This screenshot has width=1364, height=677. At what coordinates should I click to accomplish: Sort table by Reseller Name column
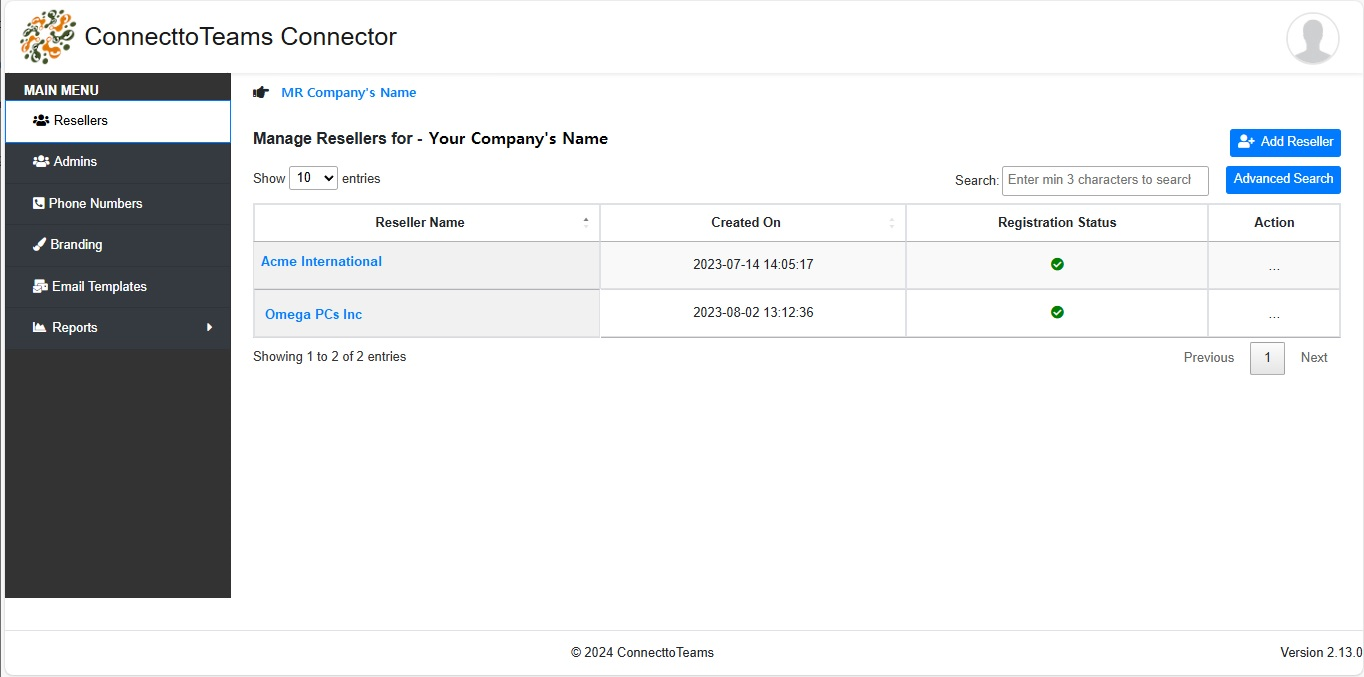(427, 223)
